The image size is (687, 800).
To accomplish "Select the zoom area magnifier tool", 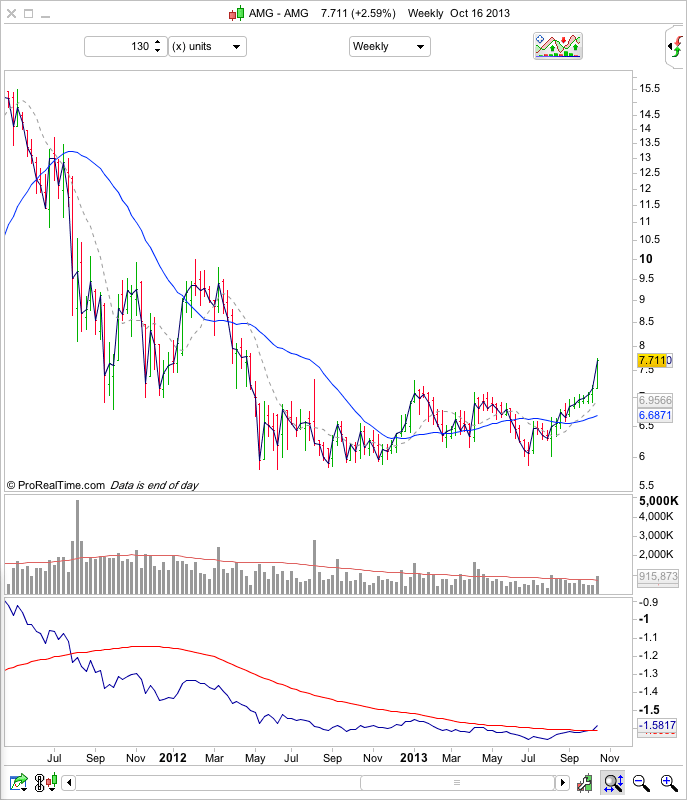I will coord(613,782).
